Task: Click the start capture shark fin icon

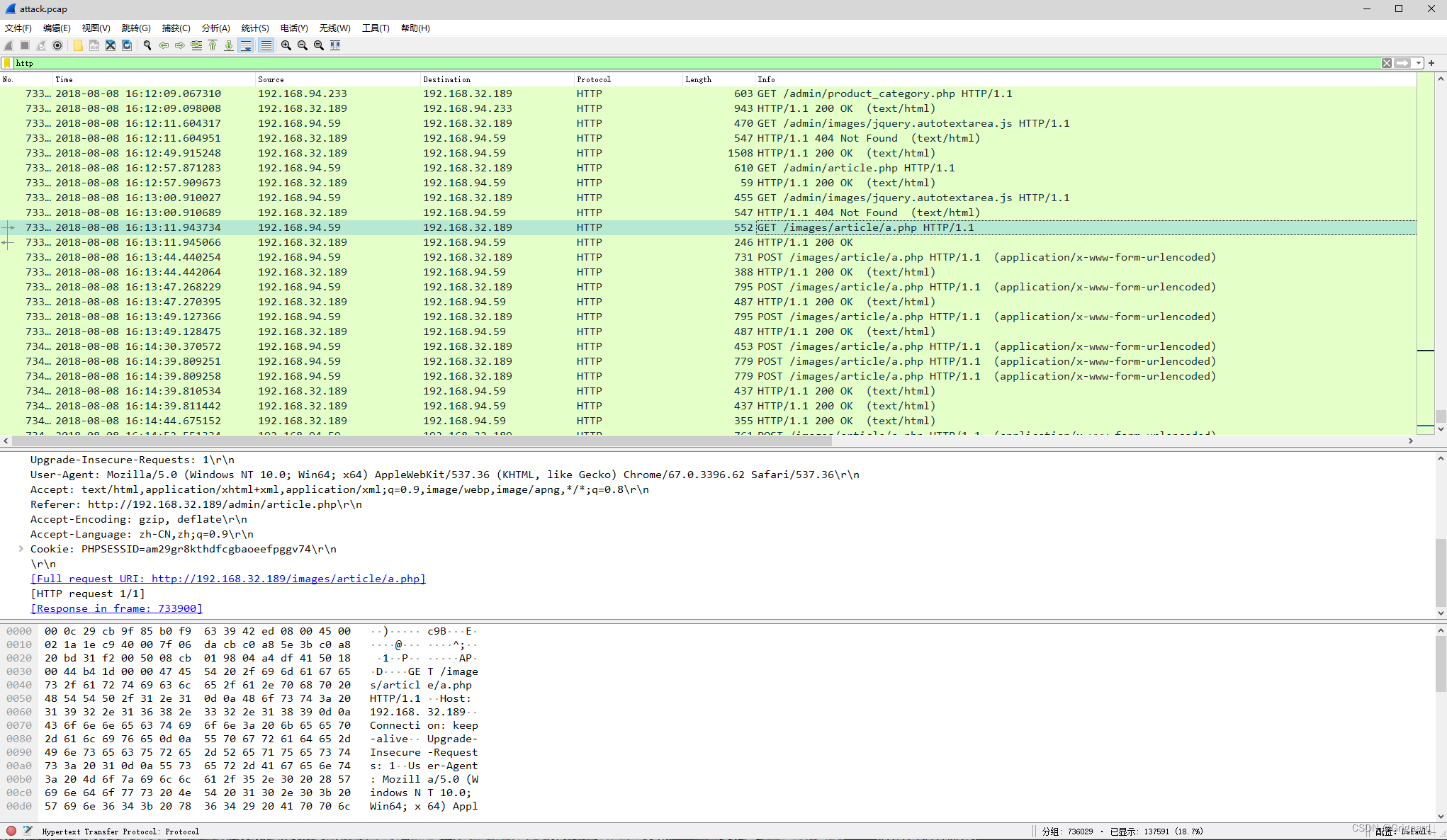Action: [x=9, y=45]
